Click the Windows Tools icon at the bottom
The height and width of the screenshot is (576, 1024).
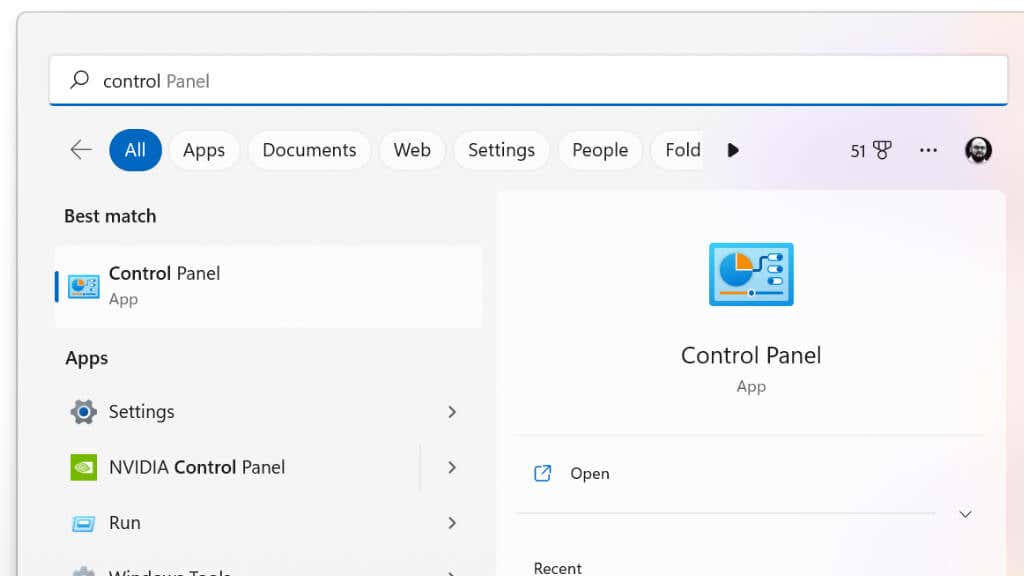(83, 570)
